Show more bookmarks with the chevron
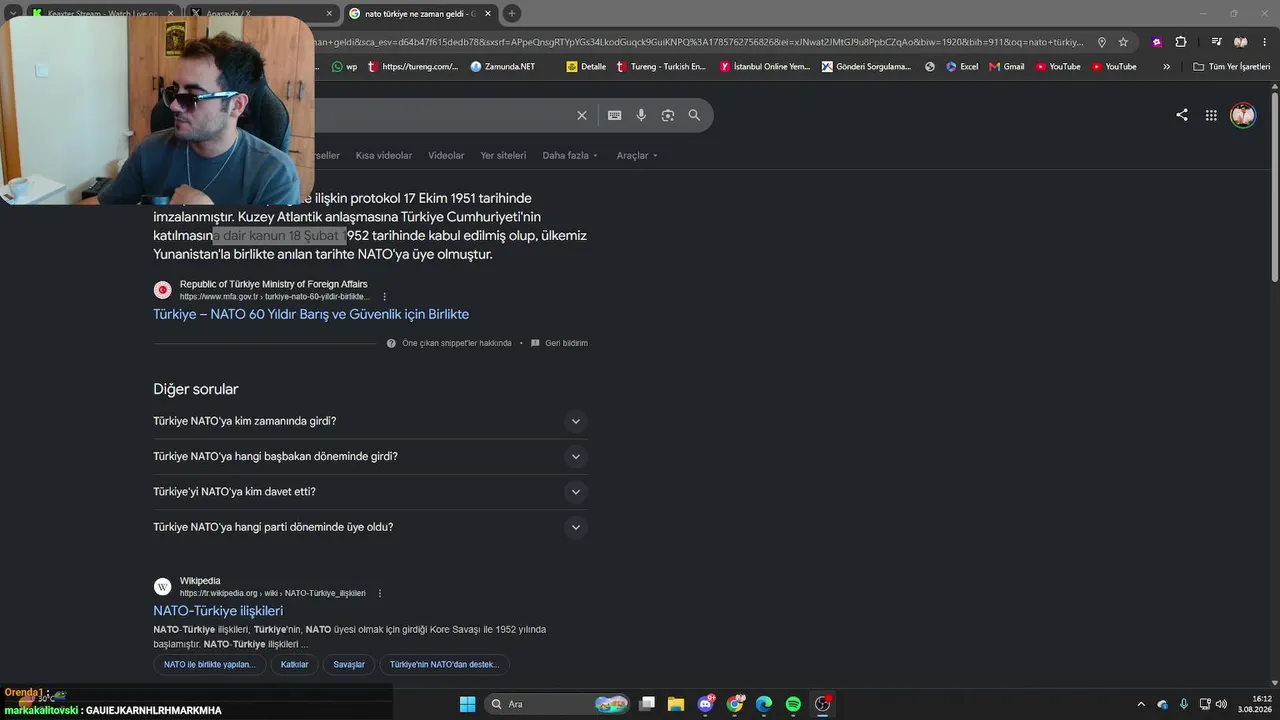The height and width of the screenshot is (720, 1280). 1166,67
